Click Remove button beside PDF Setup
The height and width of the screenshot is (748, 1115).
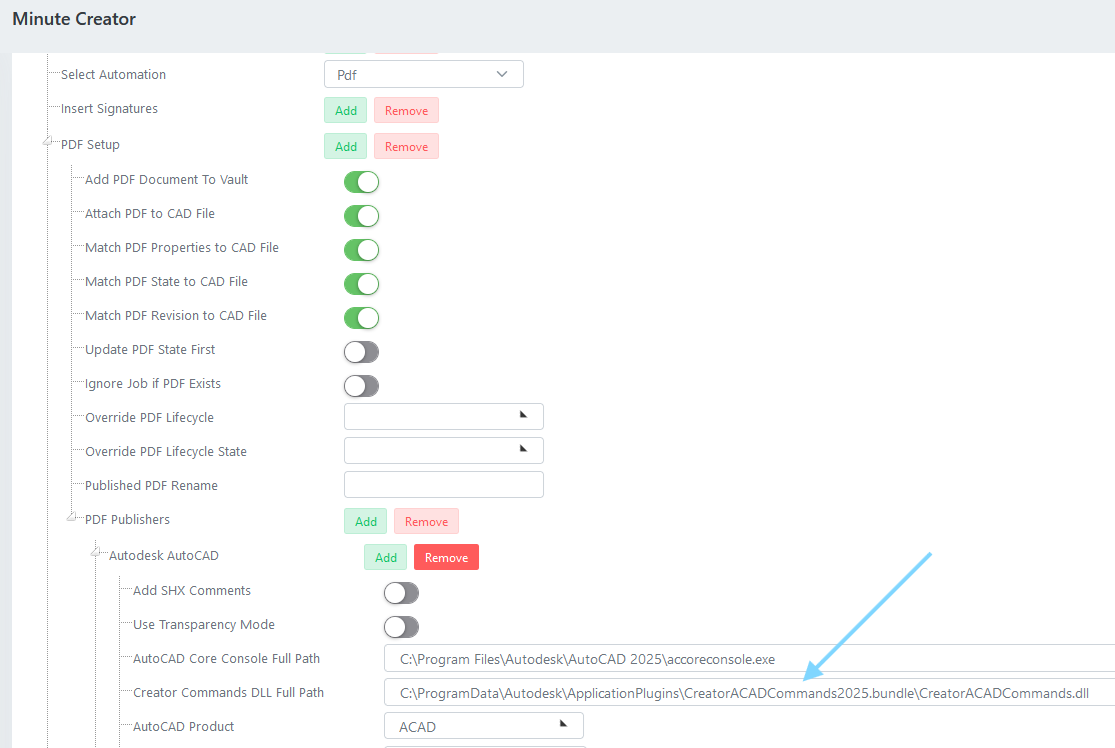pos(406,147)
